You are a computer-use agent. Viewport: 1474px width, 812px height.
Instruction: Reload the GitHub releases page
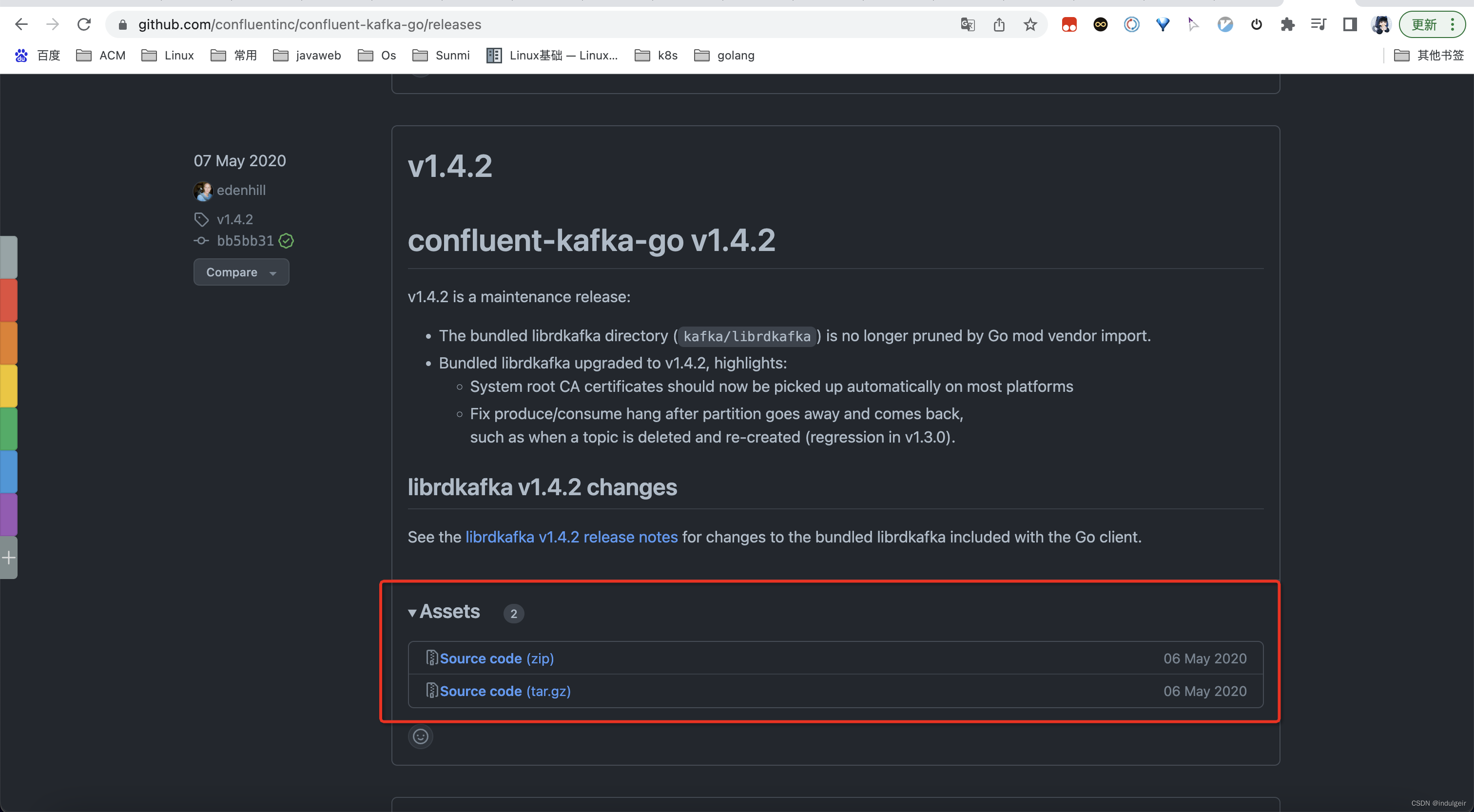click(84, 24)
